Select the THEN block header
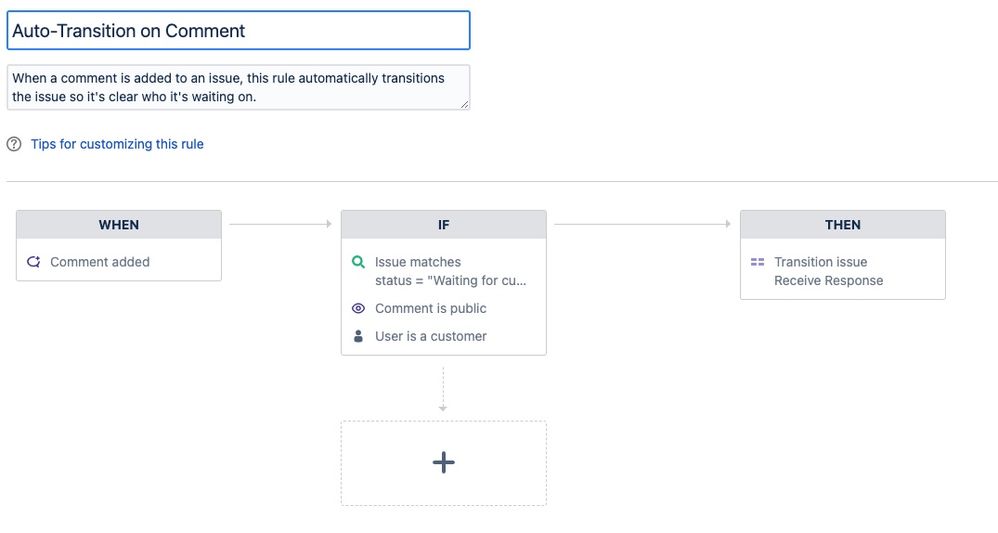998x533 pixels. click(842, 225)
